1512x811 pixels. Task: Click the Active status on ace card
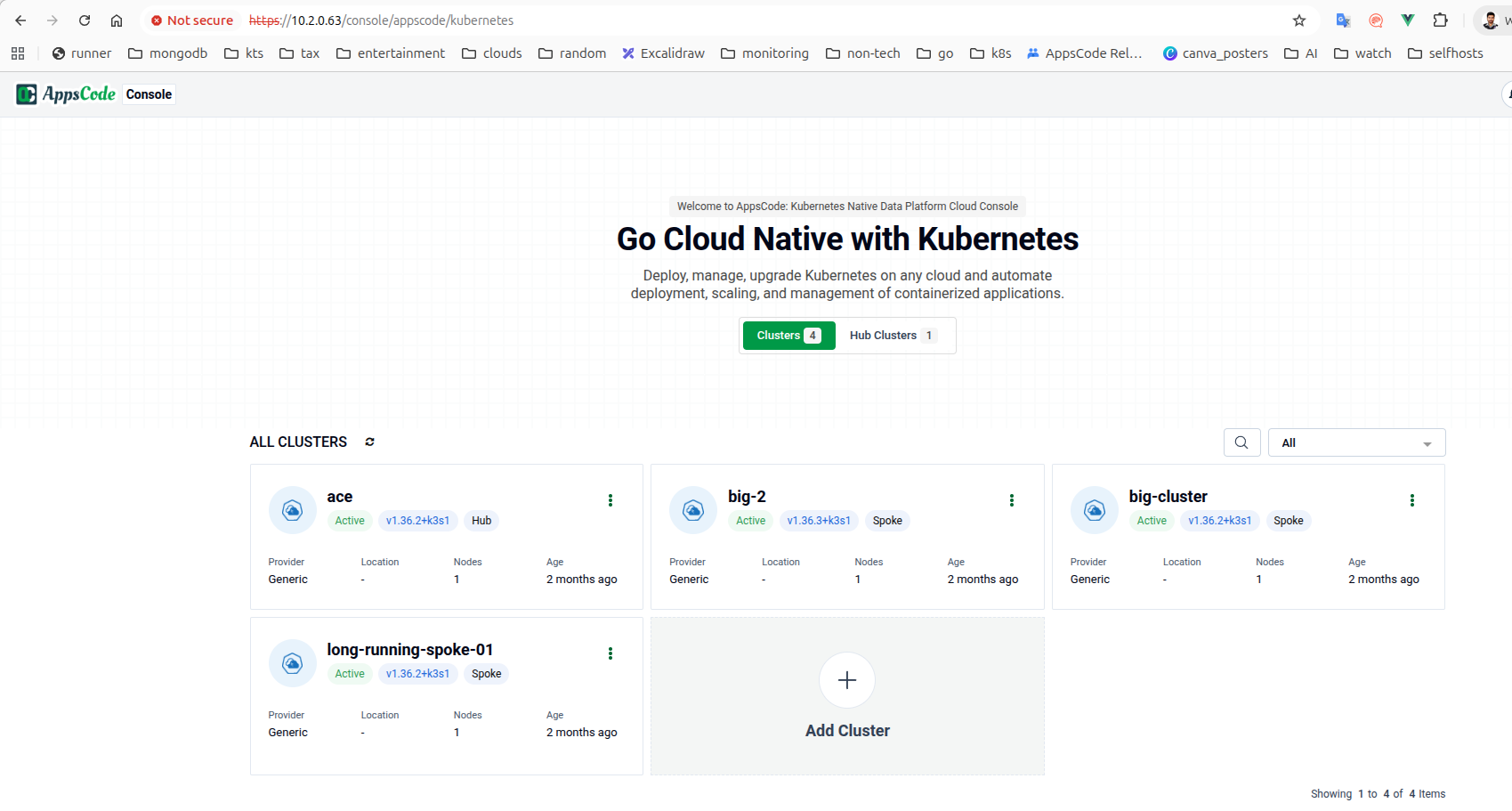pos(350,521)
